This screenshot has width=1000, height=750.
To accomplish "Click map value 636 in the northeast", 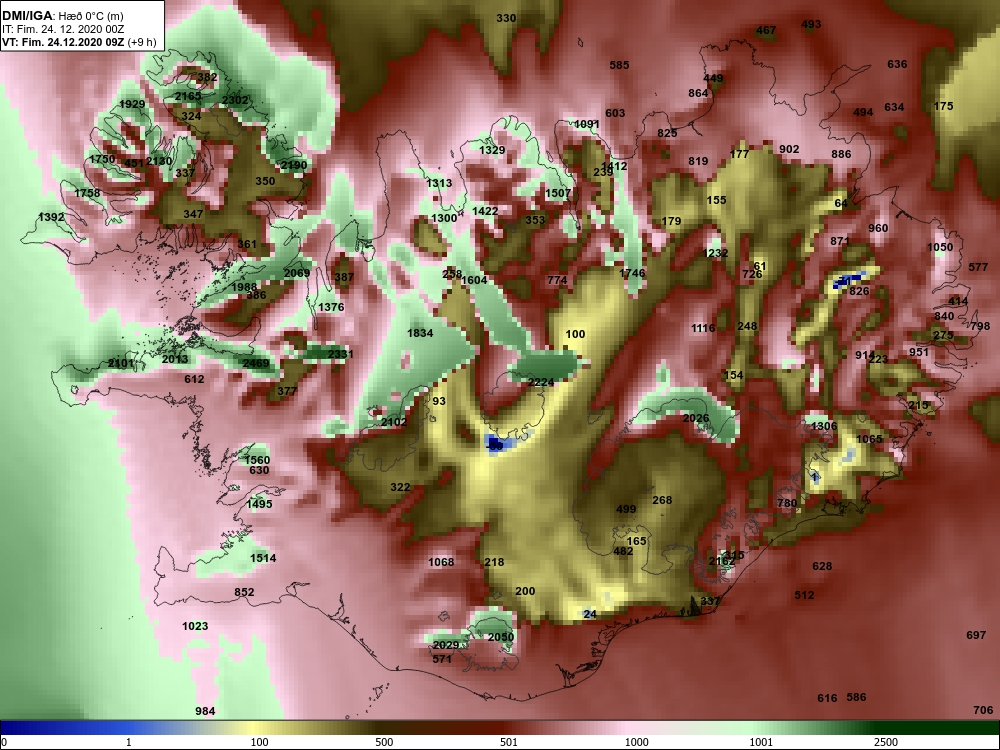I will (x=897, y=64).
